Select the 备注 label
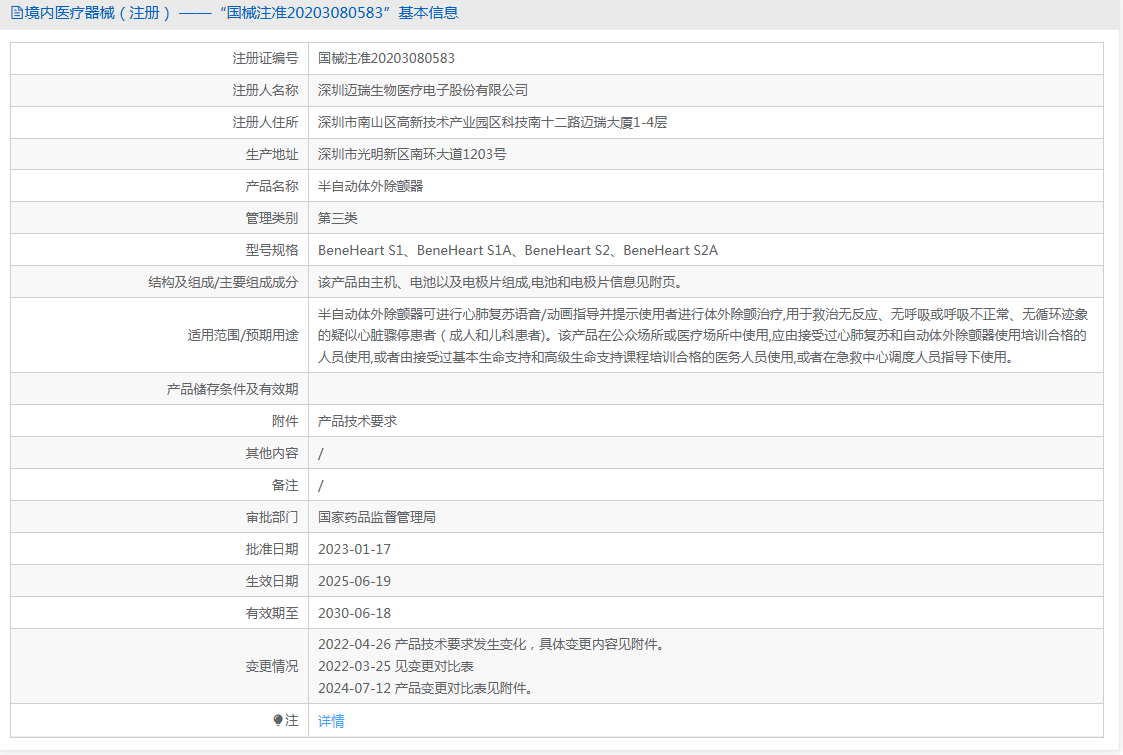The image size is (1123, 755). (285, 486)
